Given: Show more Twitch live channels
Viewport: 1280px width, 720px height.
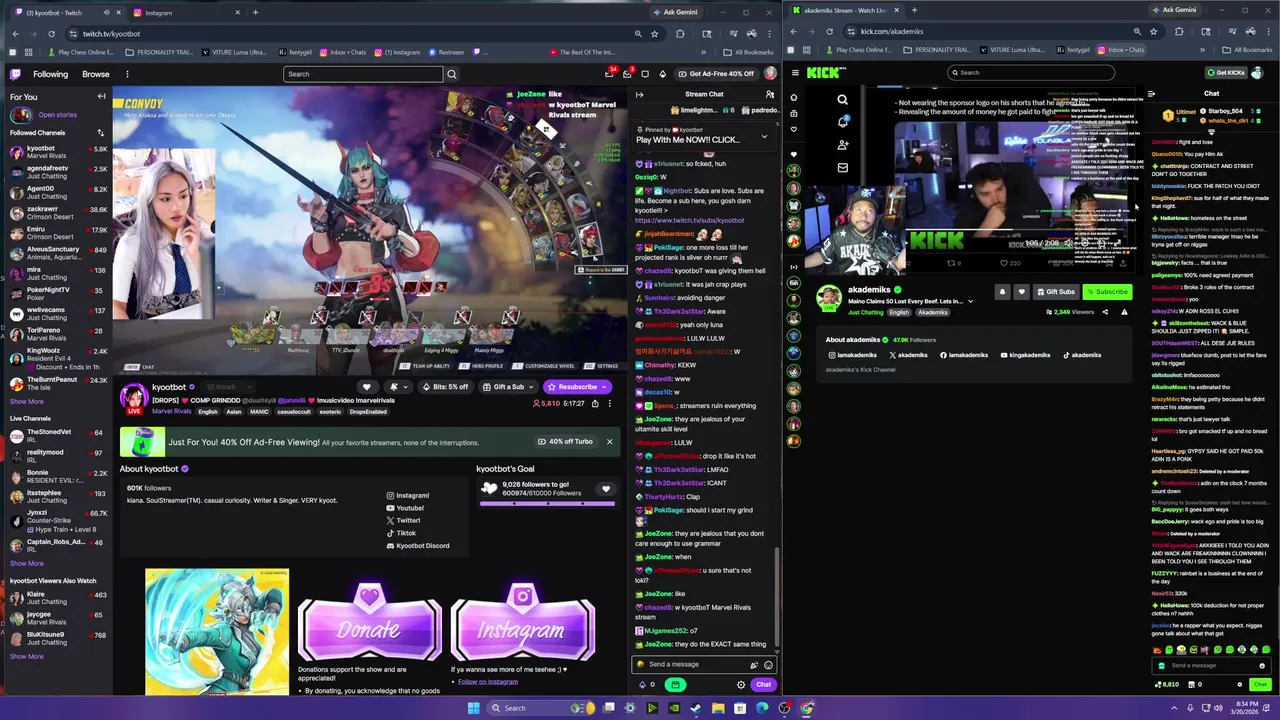Looking at the screenshot, I should pyautogui.click(x=27, y=564).
